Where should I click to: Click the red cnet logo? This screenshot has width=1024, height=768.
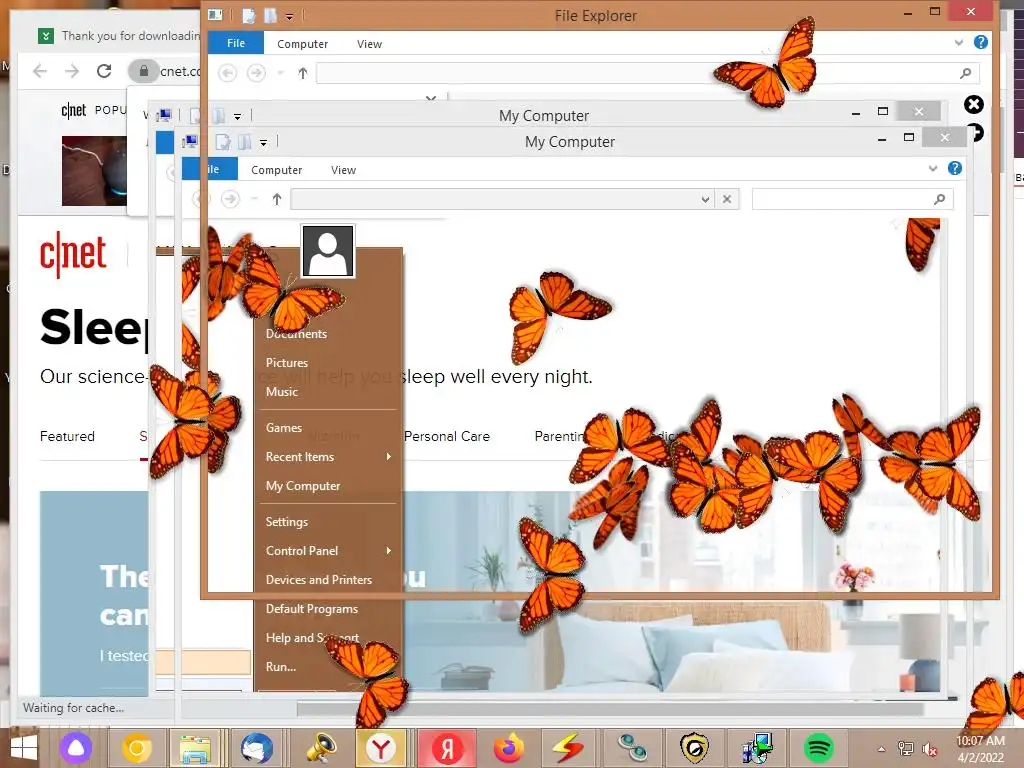[x=72, y=254]
